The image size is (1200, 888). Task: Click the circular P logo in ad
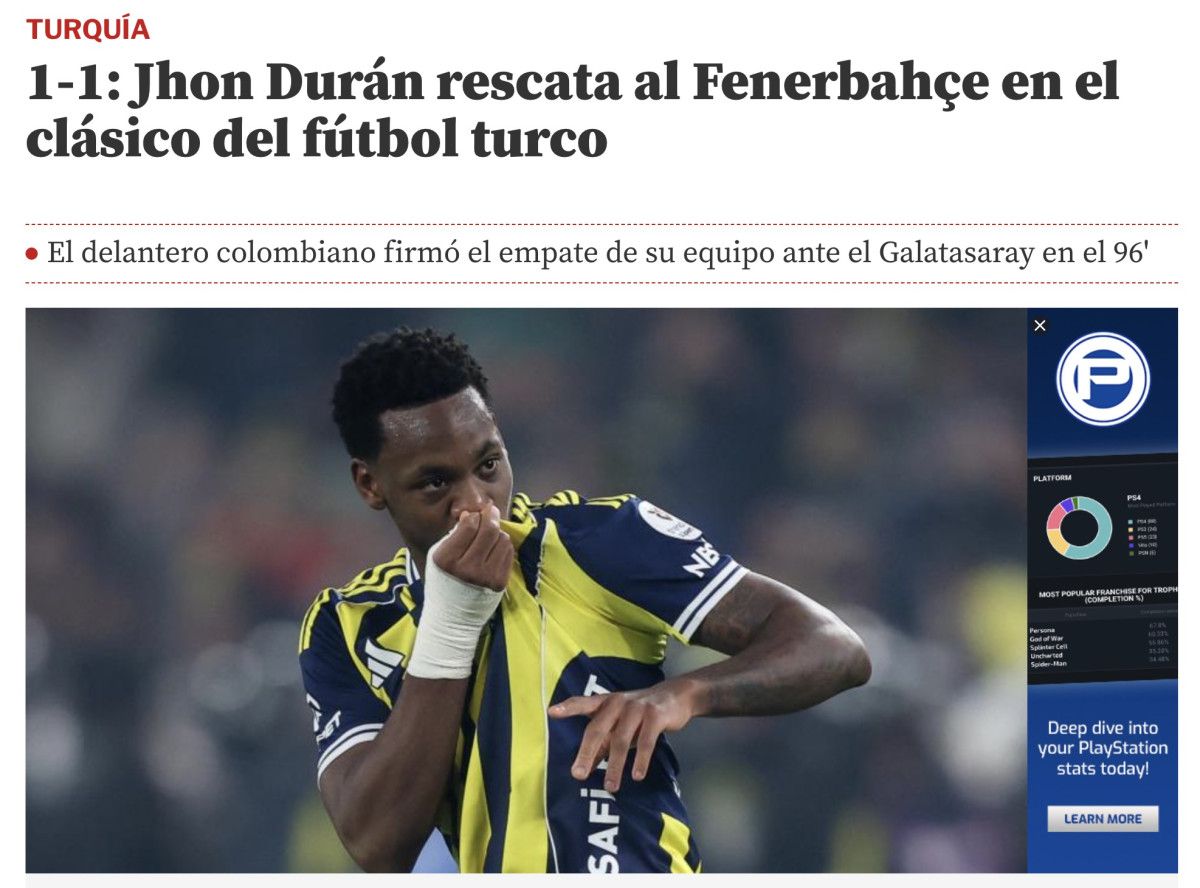(1103, 378)
